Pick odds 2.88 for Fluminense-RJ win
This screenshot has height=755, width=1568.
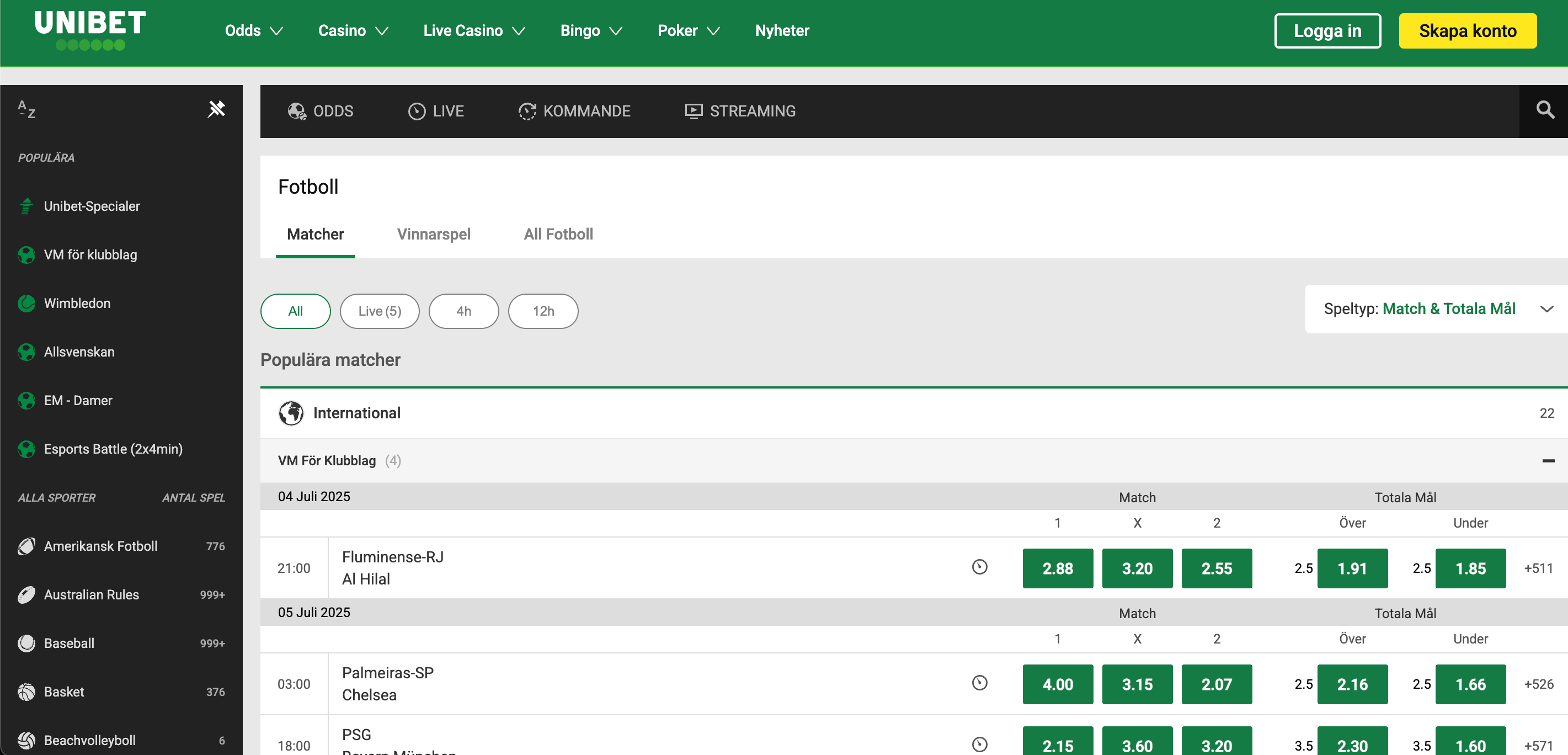1057,568
